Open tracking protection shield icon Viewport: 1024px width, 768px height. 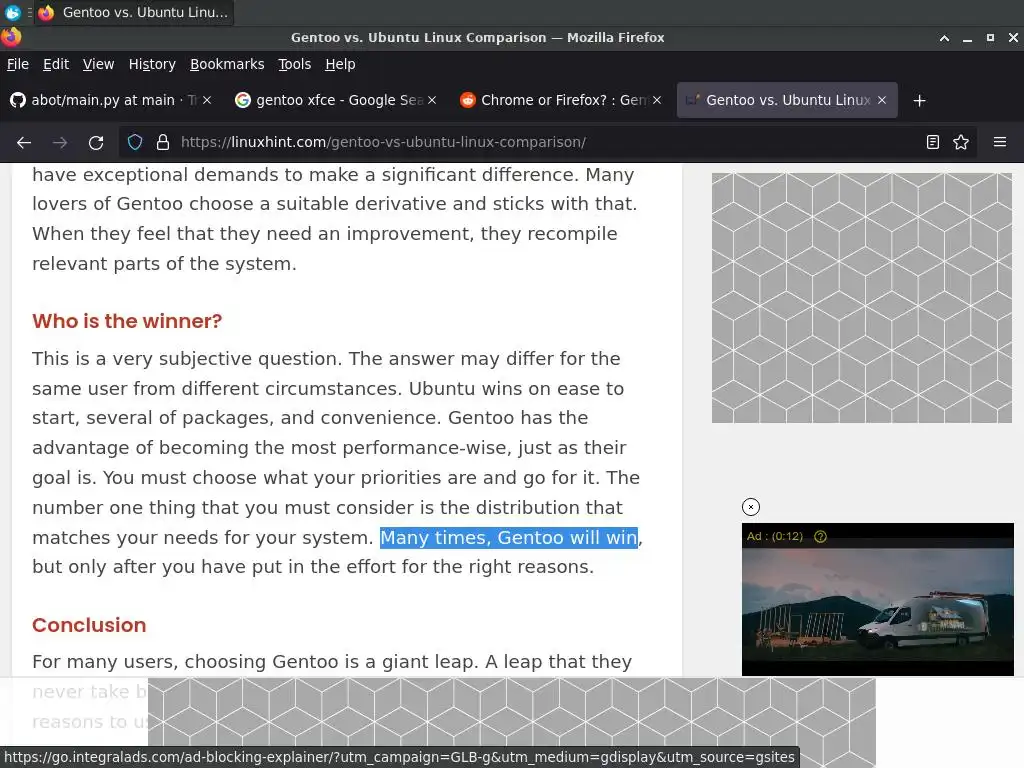click(x=135, y=142)
